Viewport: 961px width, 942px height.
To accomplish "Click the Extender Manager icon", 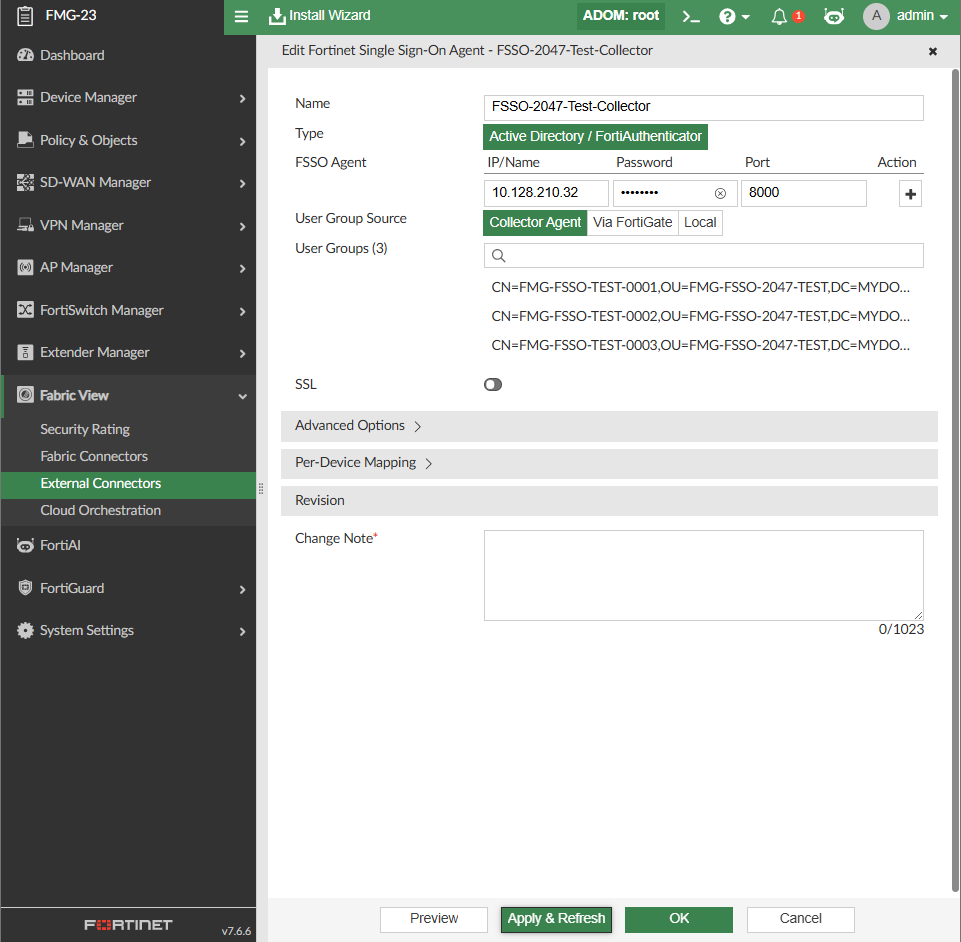I will pos(25,352).
